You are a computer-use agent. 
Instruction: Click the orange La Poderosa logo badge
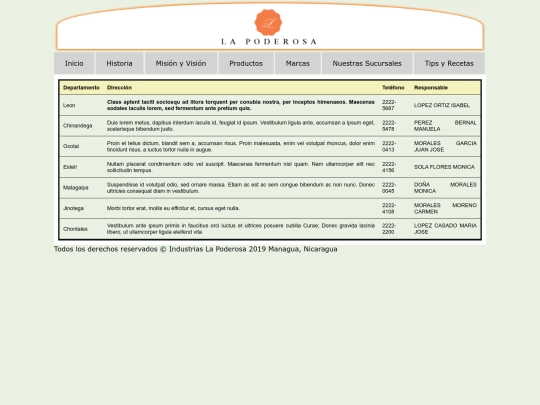tap(268, 23)
